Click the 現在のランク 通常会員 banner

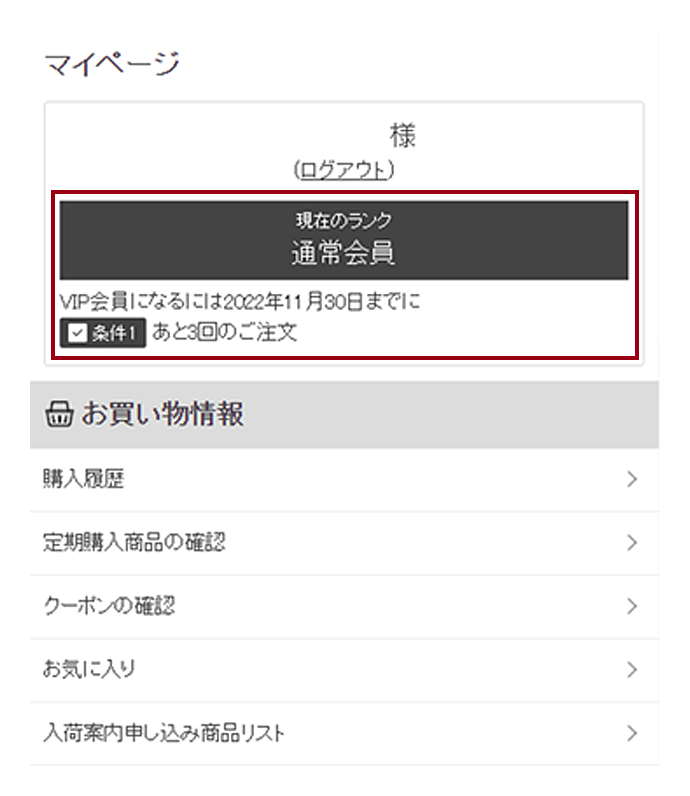click(x=344, y=241)
